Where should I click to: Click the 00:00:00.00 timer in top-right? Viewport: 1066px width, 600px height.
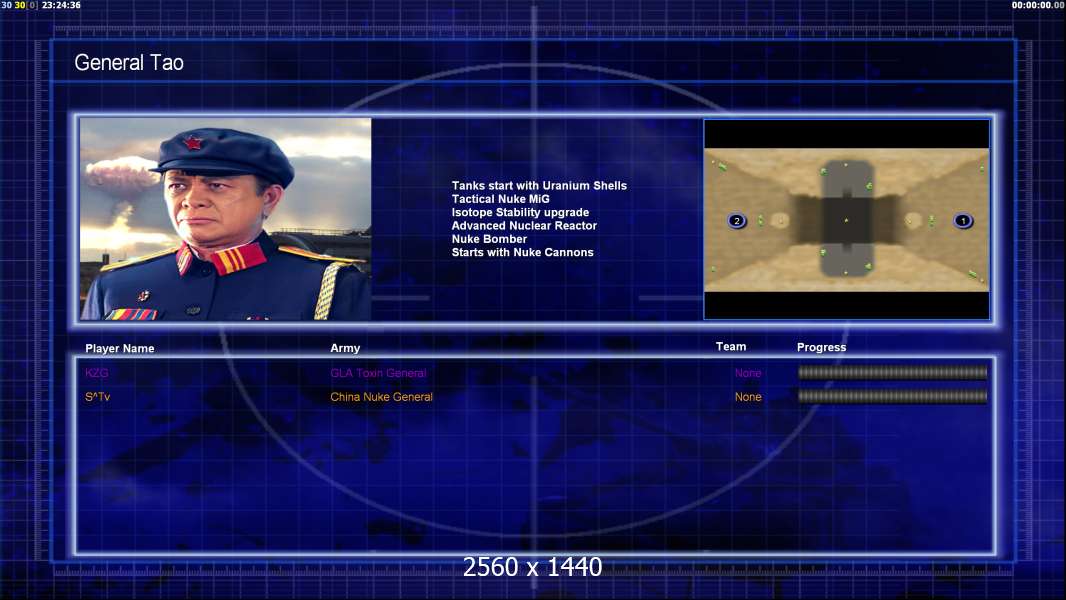pos(1038,5)
